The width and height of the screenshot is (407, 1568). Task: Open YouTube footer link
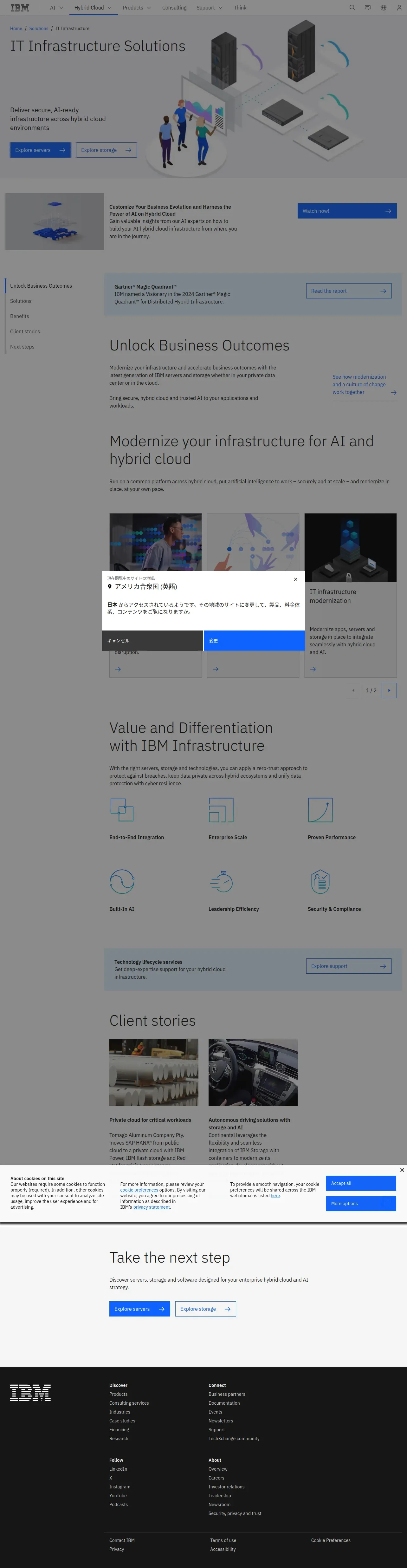pos(118,1496)
